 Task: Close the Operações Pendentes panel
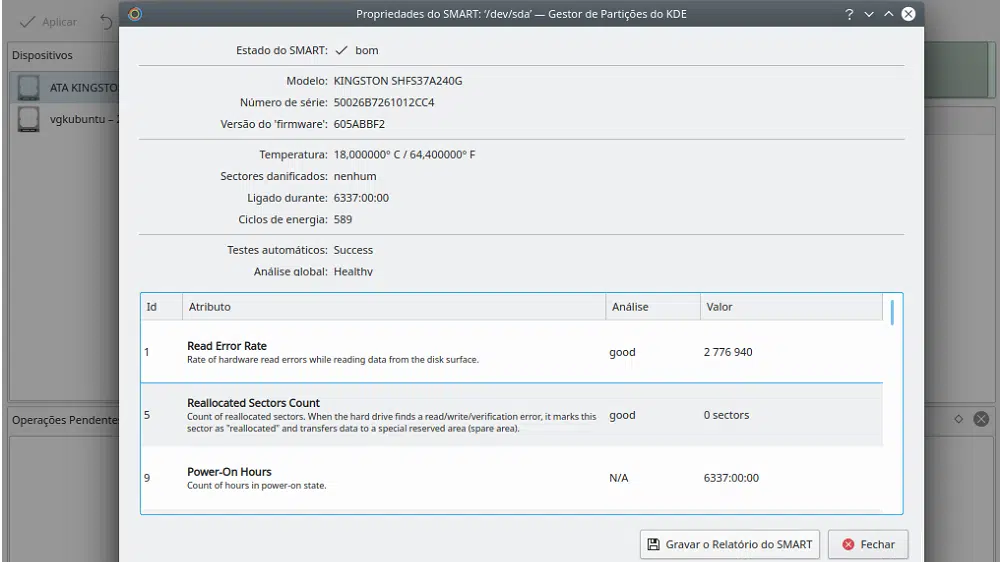[981, 419]
